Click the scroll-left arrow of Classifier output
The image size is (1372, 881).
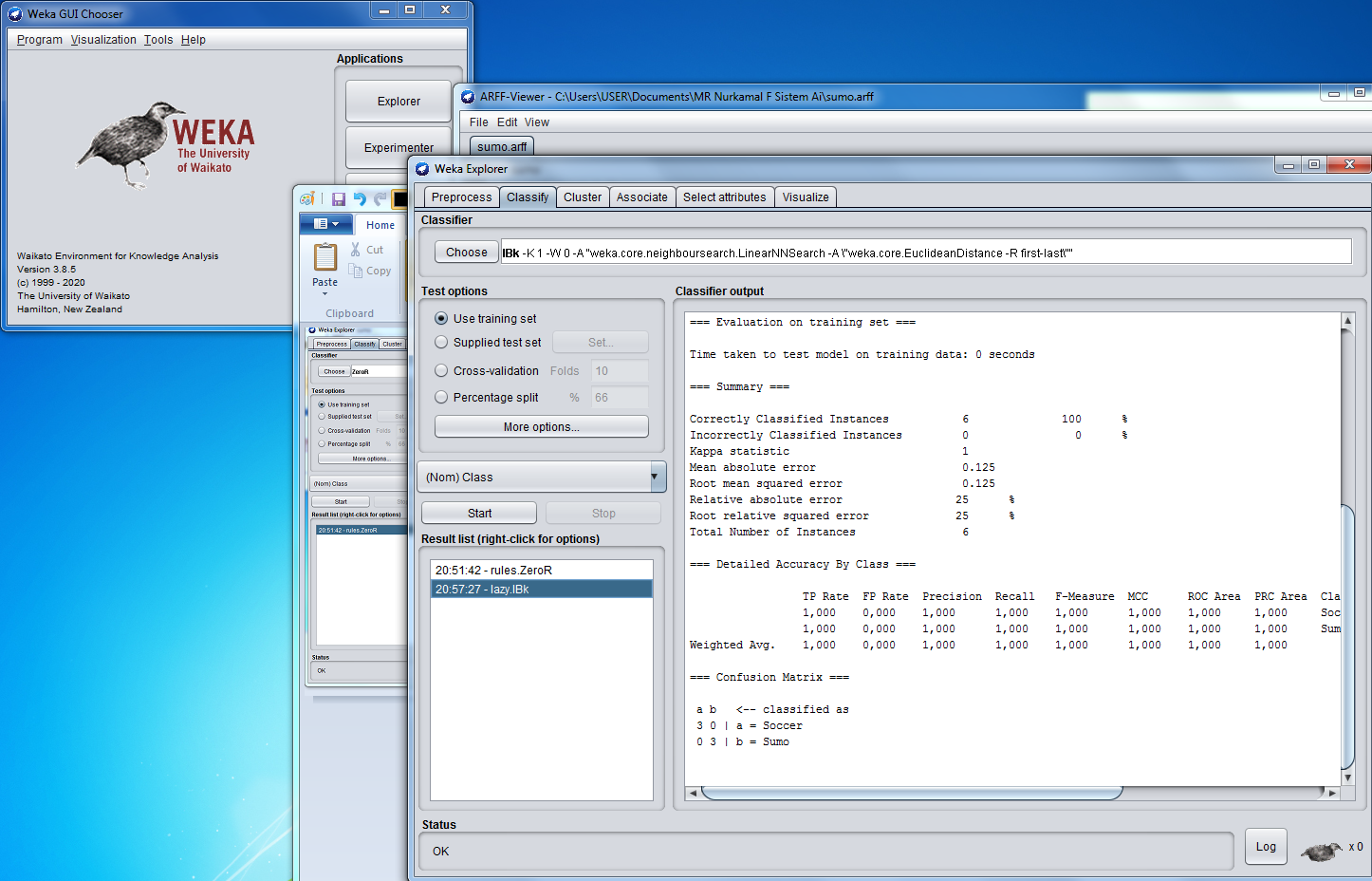click(x=693, y=793)
